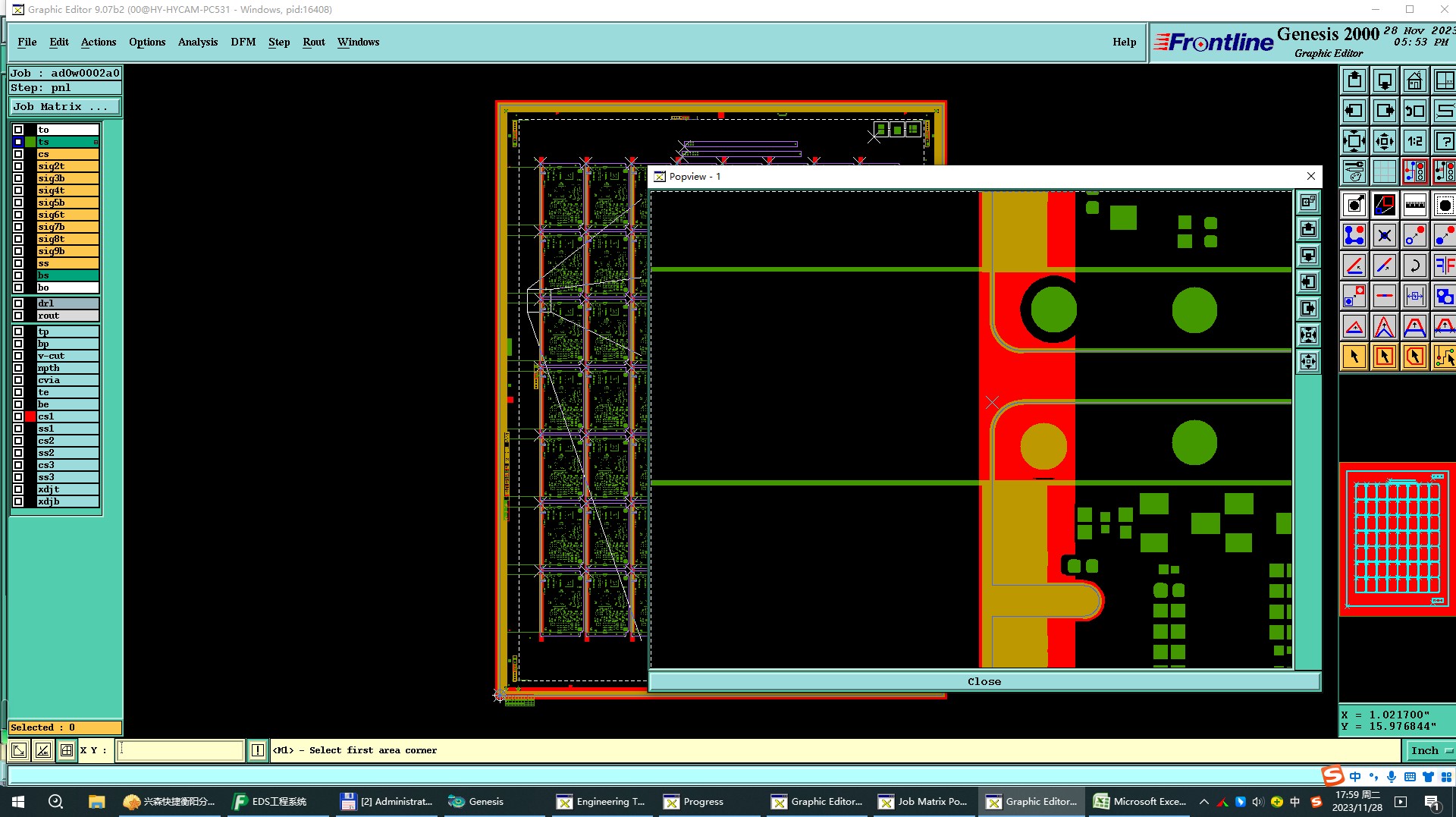
Task: Click the taskbar search icon
Action: (55, 802)
